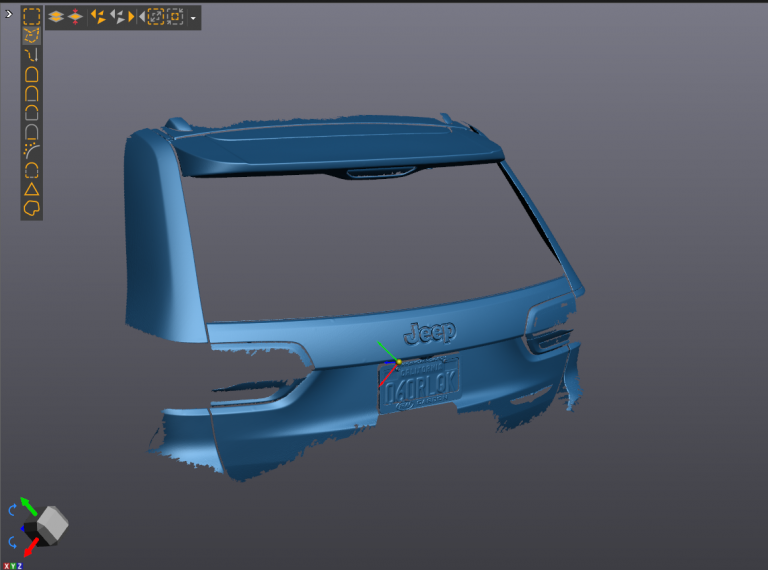Click the lower blue rotate arrow

pos(13,541)
